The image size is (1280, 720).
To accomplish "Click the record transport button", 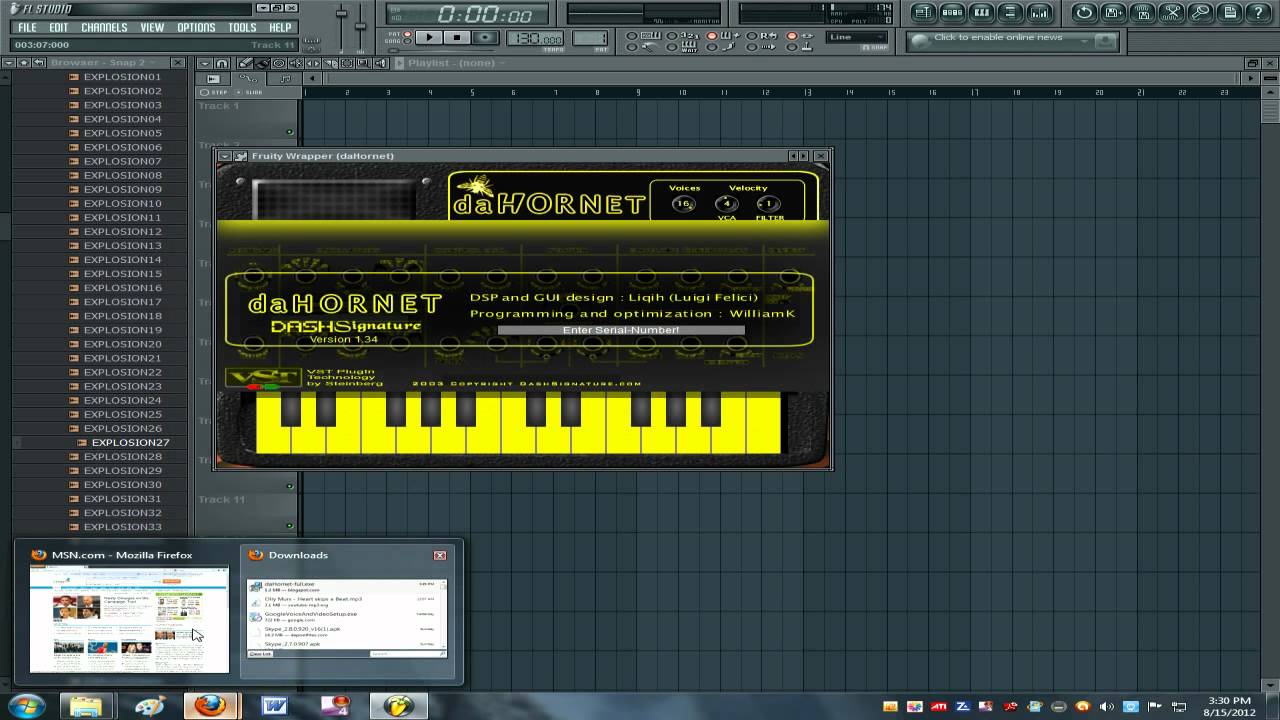I will [x=485, y=37].
